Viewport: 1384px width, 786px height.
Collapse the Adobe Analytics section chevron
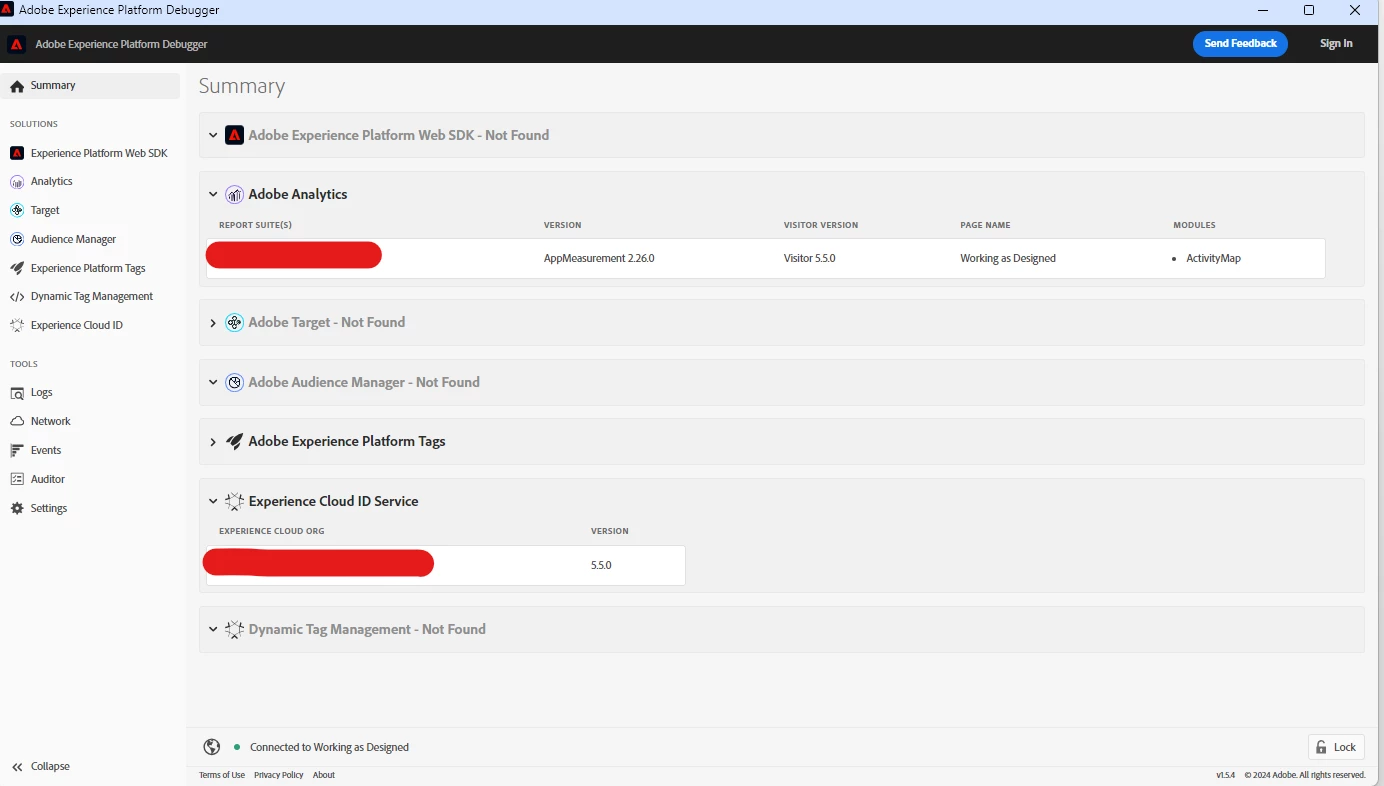coord(213,195)
